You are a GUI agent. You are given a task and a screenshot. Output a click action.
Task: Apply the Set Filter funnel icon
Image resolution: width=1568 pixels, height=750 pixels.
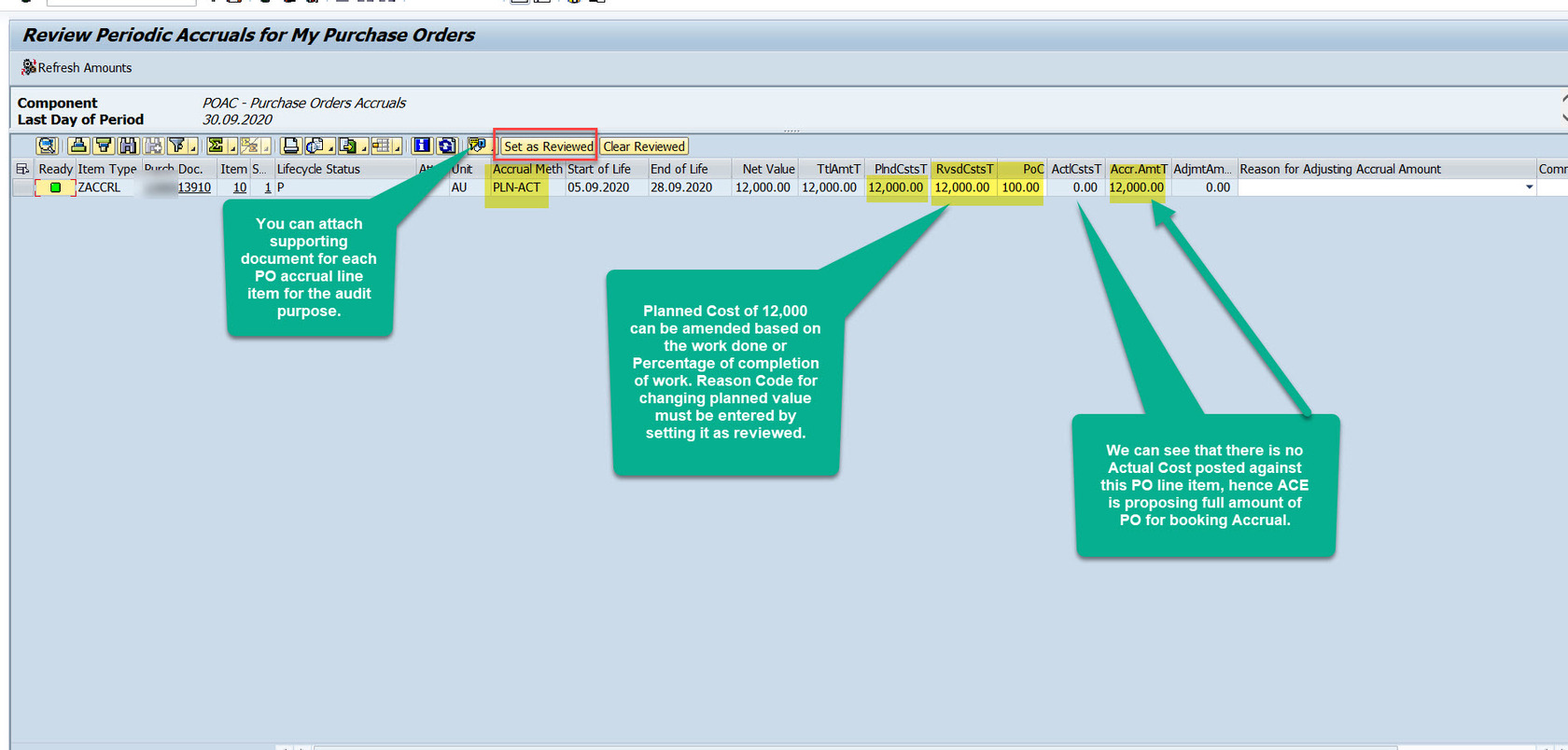coord(176,146)
